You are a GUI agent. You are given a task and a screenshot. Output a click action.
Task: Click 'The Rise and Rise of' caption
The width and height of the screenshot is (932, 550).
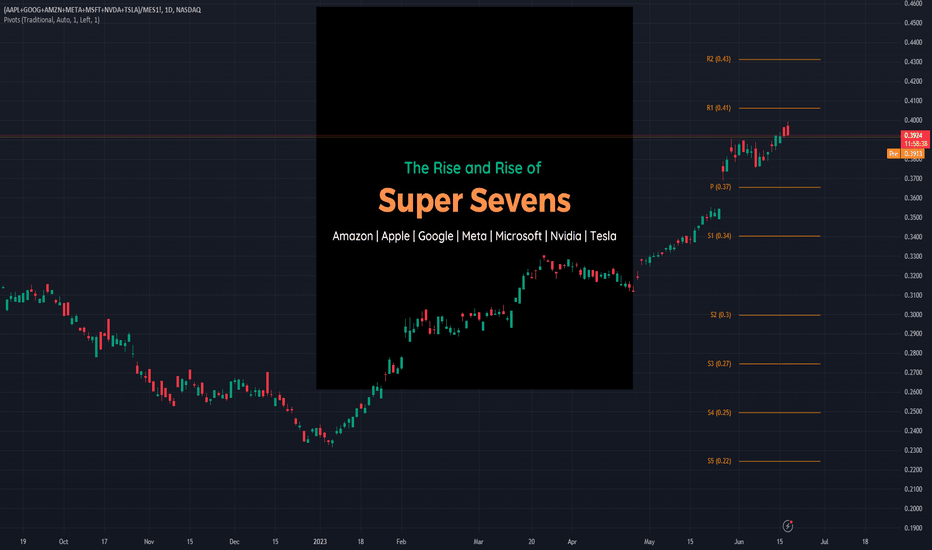tap(473, 168)
